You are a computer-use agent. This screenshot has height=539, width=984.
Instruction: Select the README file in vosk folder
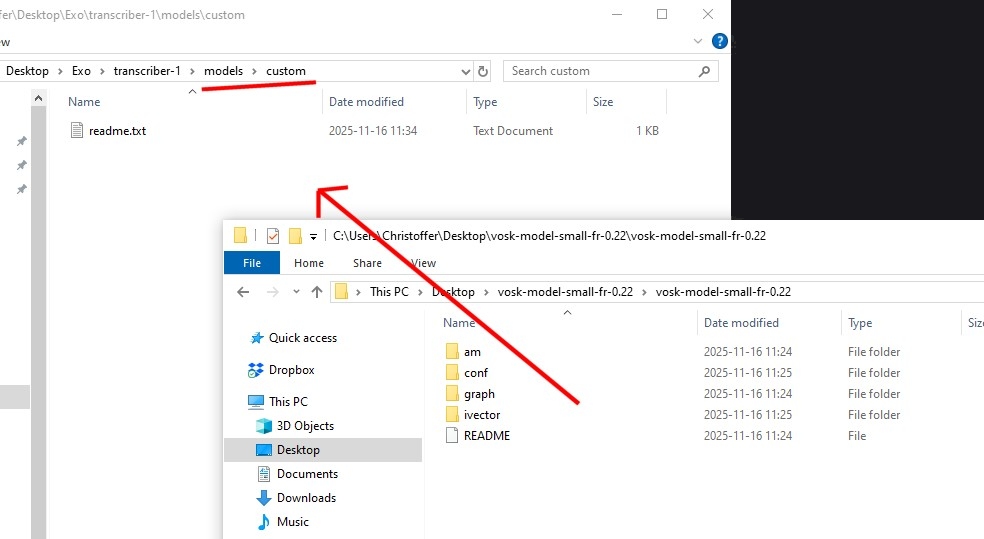click(x=486, y=436)
